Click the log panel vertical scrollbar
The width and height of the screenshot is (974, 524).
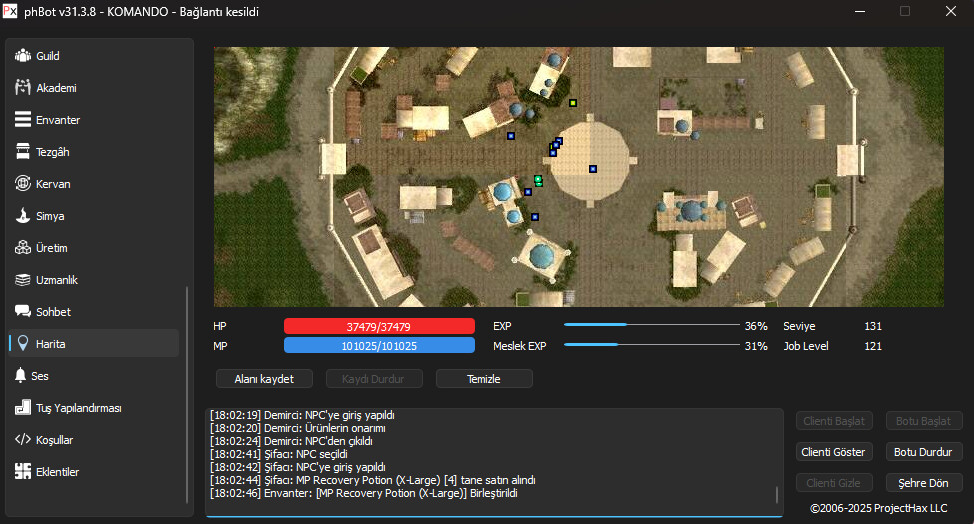coord(776,494)
